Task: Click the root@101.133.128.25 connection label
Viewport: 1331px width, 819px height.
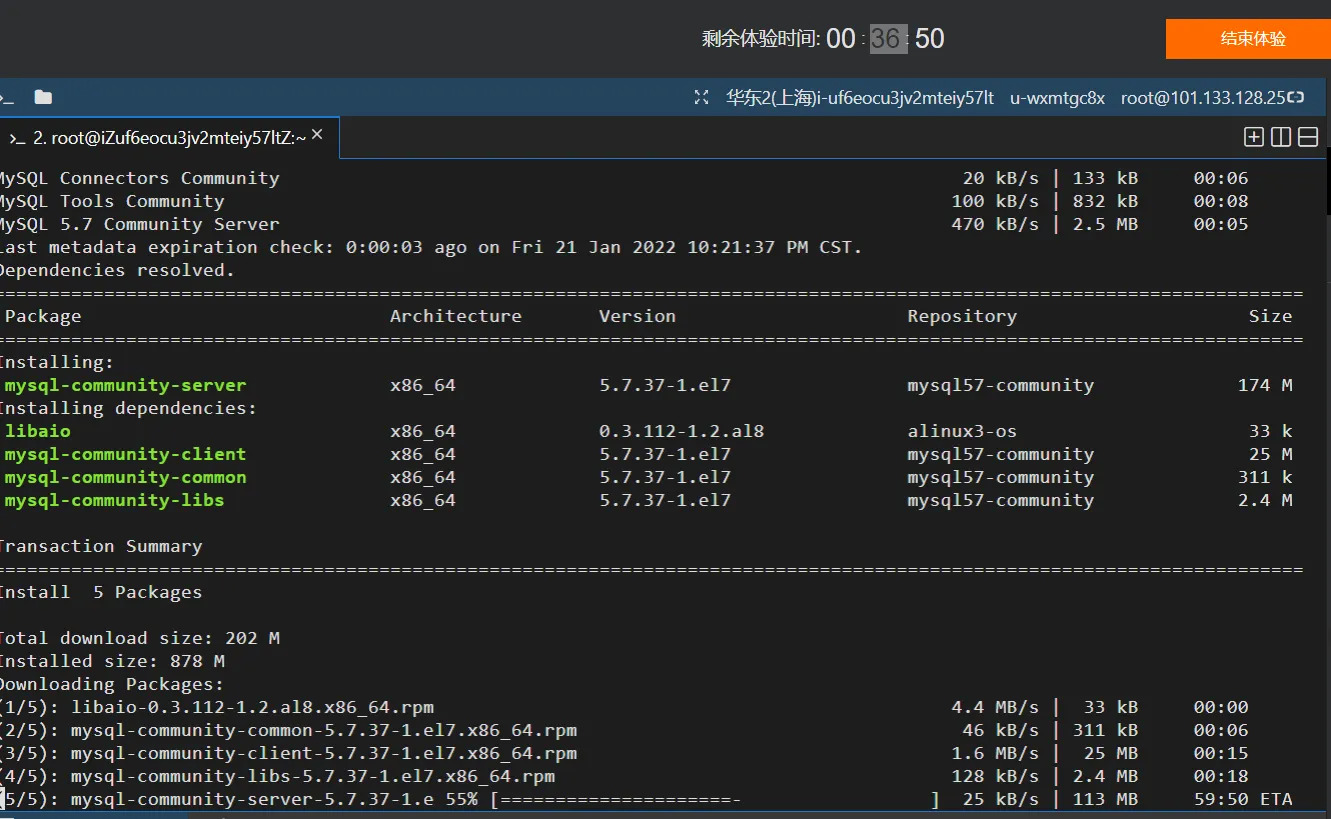Action: click(x=1202, y=97)
